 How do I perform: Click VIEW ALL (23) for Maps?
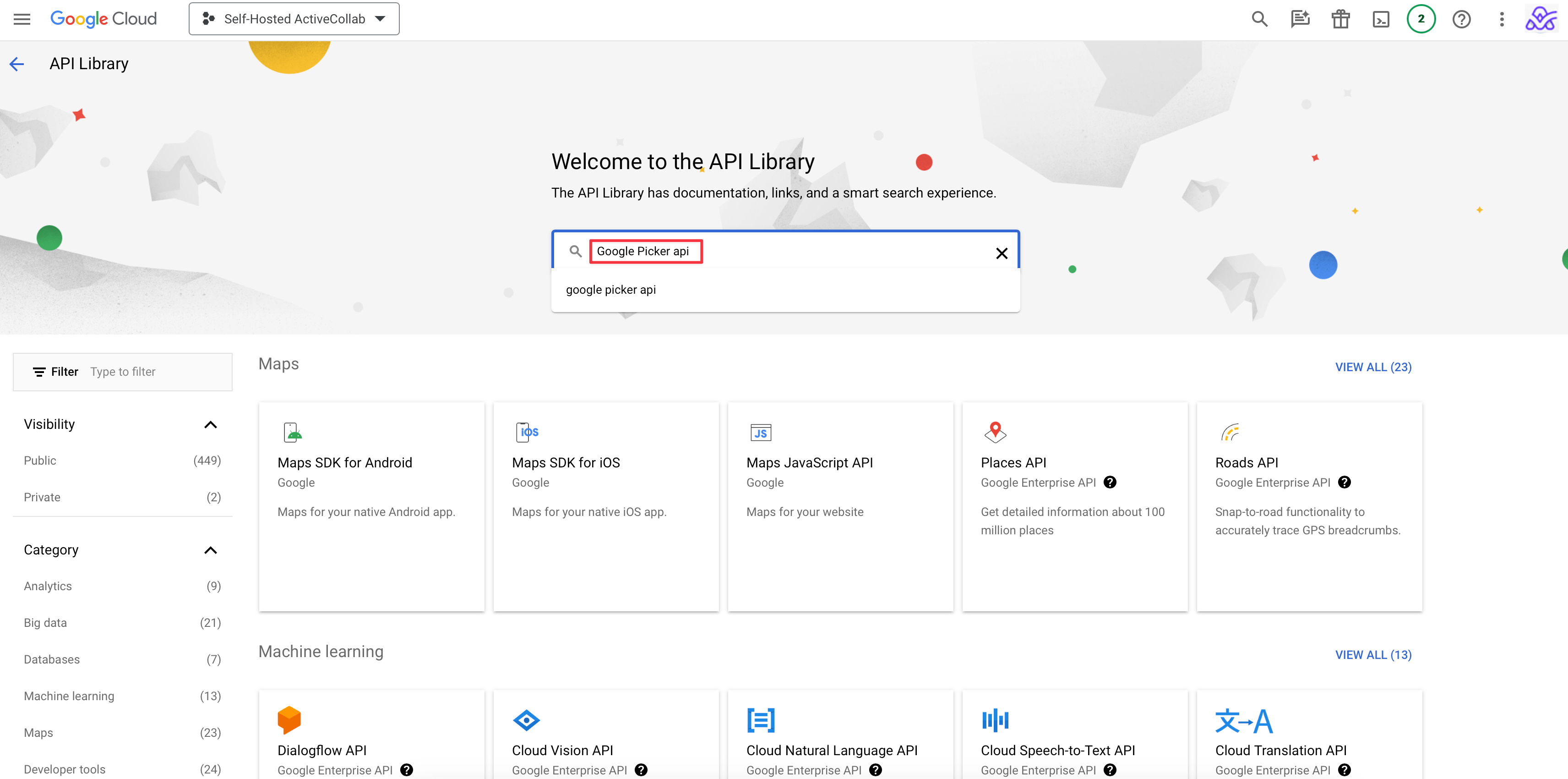click(1372, 367)
